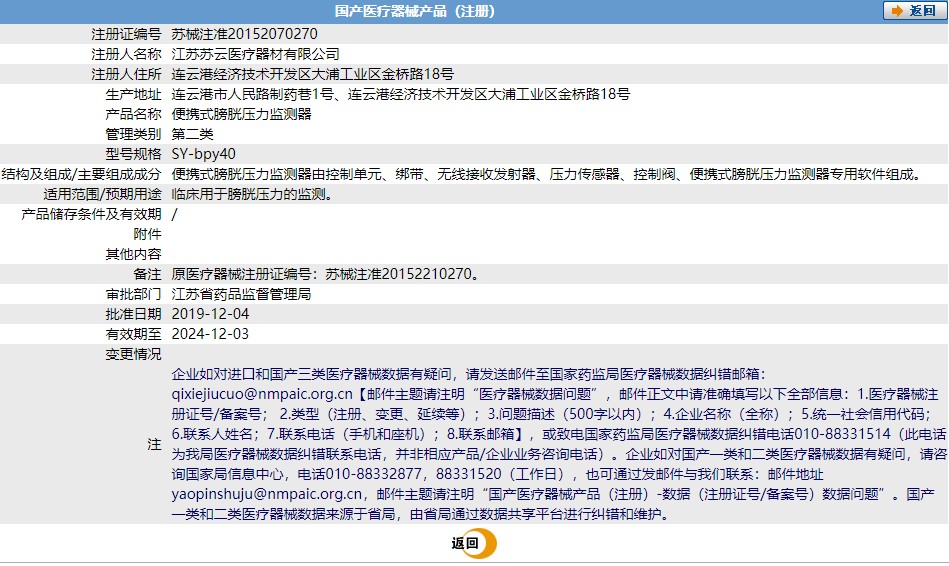Click the 产品储存条件及有效期 label
949x566 pixels.
click(91, 214)
